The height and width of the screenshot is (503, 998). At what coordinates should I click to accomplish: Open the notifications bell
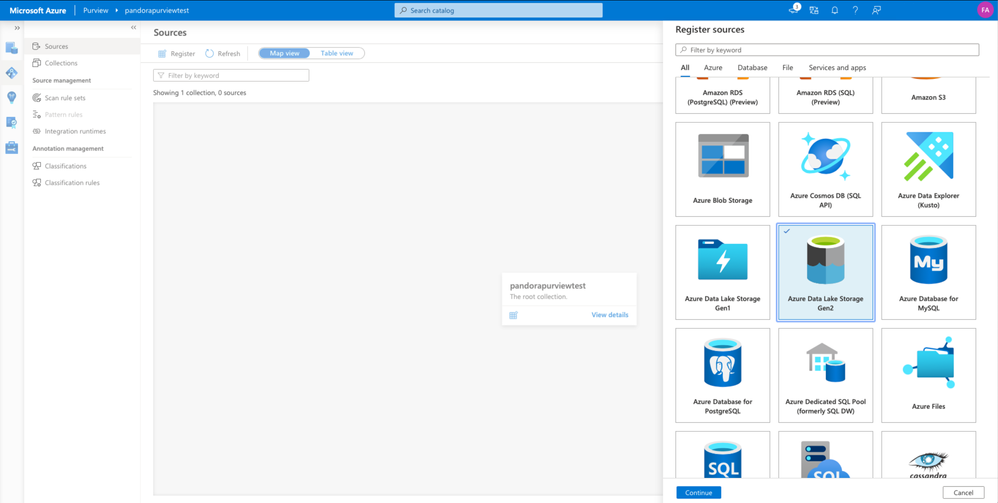[x=834, y=10]
